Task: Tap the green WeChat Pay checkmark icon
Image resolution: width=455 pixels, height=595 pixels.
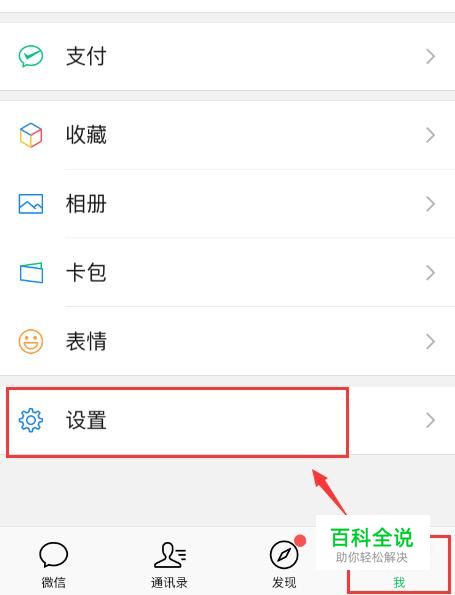Action: [31, 56]
